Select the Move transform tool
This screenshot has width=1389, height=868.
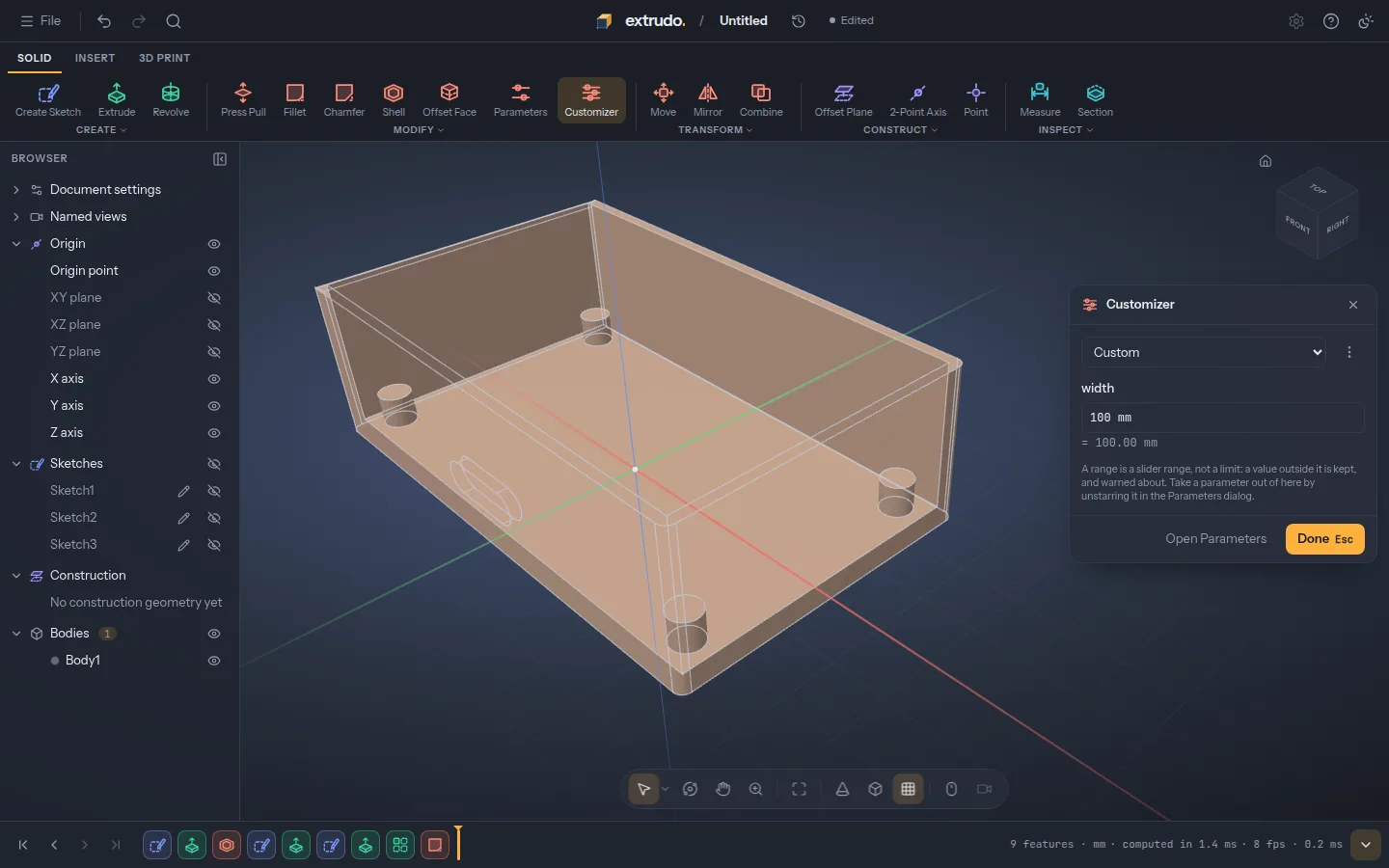coord(664,100)
